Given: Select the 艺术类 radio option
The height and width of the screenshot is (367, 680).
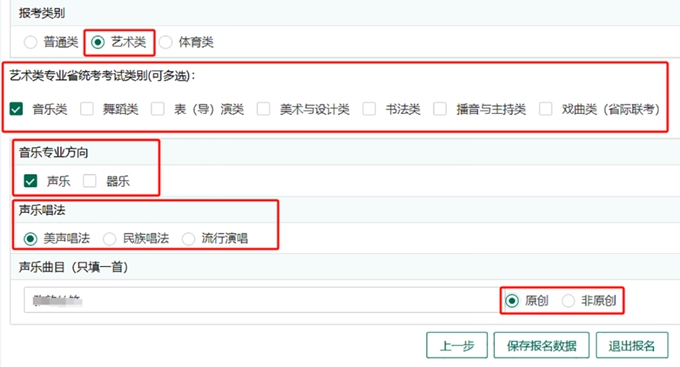Looking at the screenshot, I should click(x=98, y=42).
